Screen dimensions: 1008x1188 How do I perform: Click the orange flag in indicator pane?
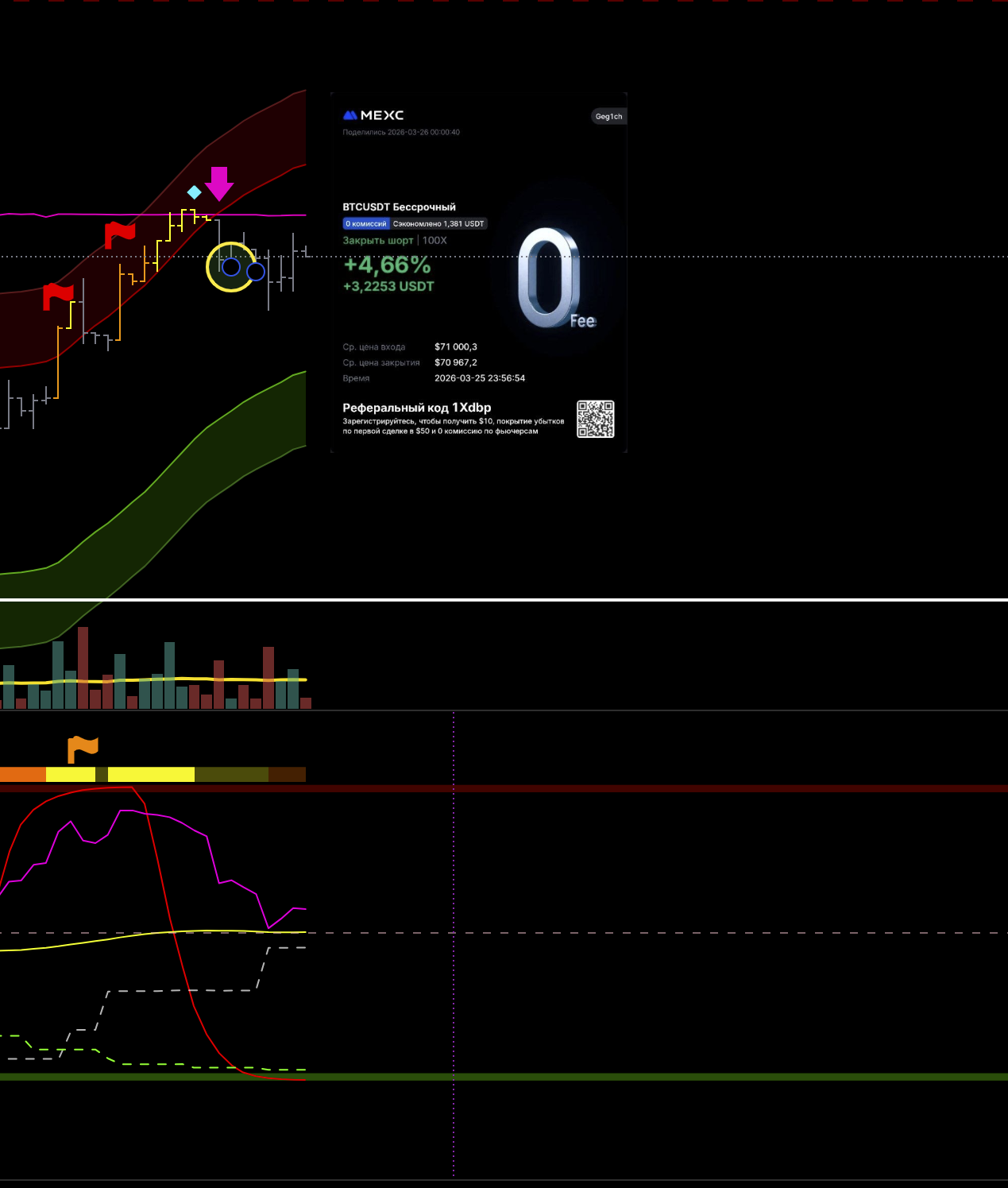pos(83,748)
